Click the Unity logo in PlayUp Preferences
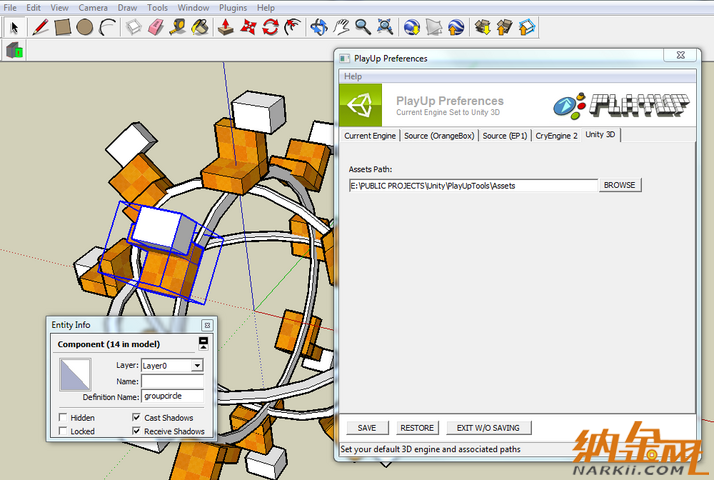714x480 pixels. [x=361, y=105]
